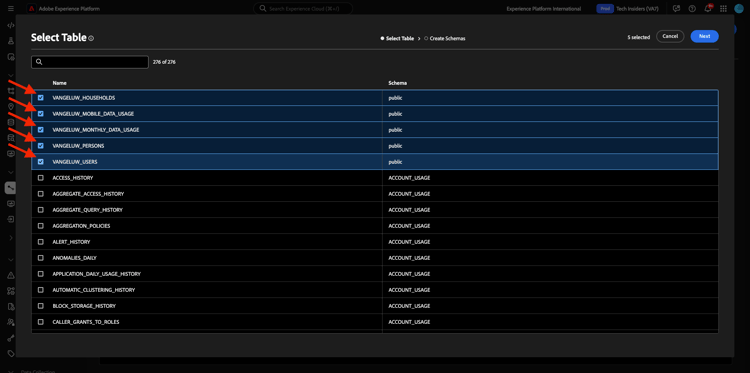Screen dimensions: 750x373
Task: Uncheck the VANGELUW_HOUSEHOLDS checkbox
Action: tap(41, 98)
